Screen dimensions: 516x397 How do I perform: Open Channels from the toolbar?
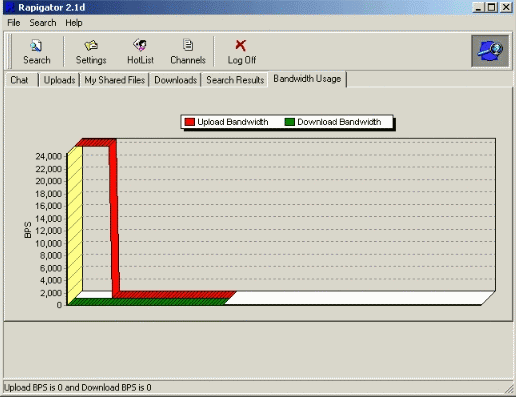(x=188, y=45)
